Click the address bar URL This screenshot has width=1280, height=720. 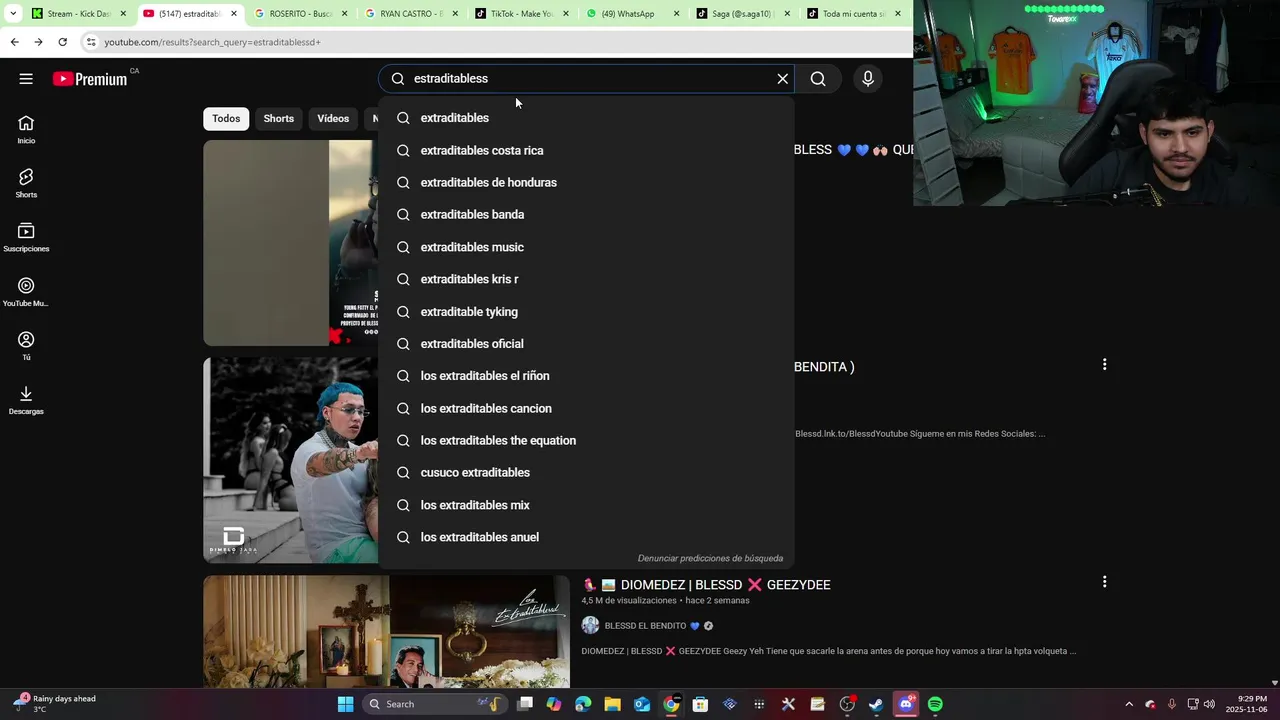point(212,42)
